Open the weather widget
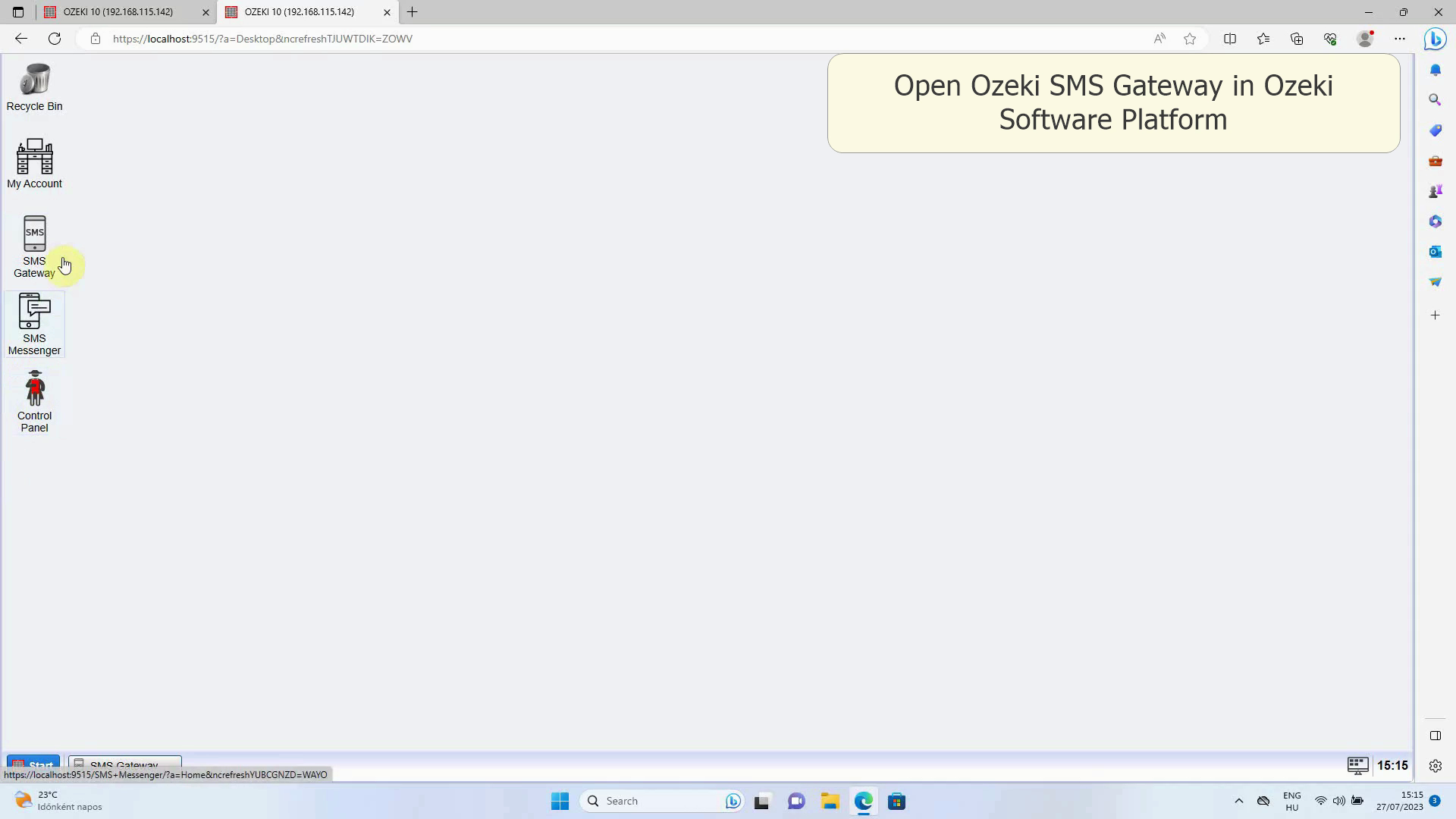Viewport: 1456px width, 819px height. tap(58, 802)
